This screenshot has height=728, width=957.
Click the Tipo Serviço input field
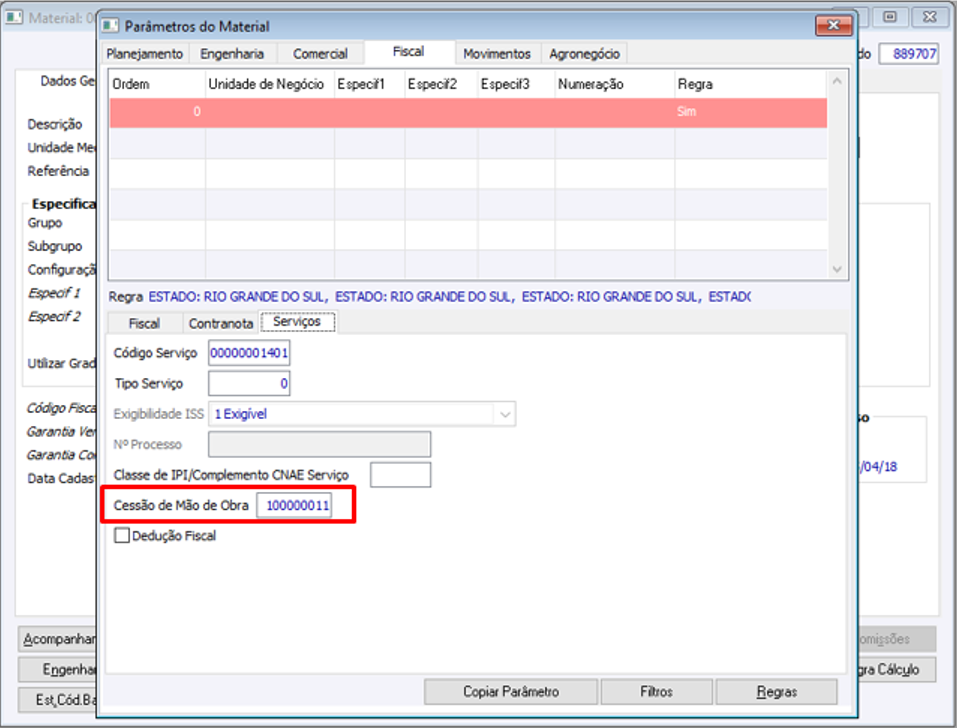(x=249, y=384)
